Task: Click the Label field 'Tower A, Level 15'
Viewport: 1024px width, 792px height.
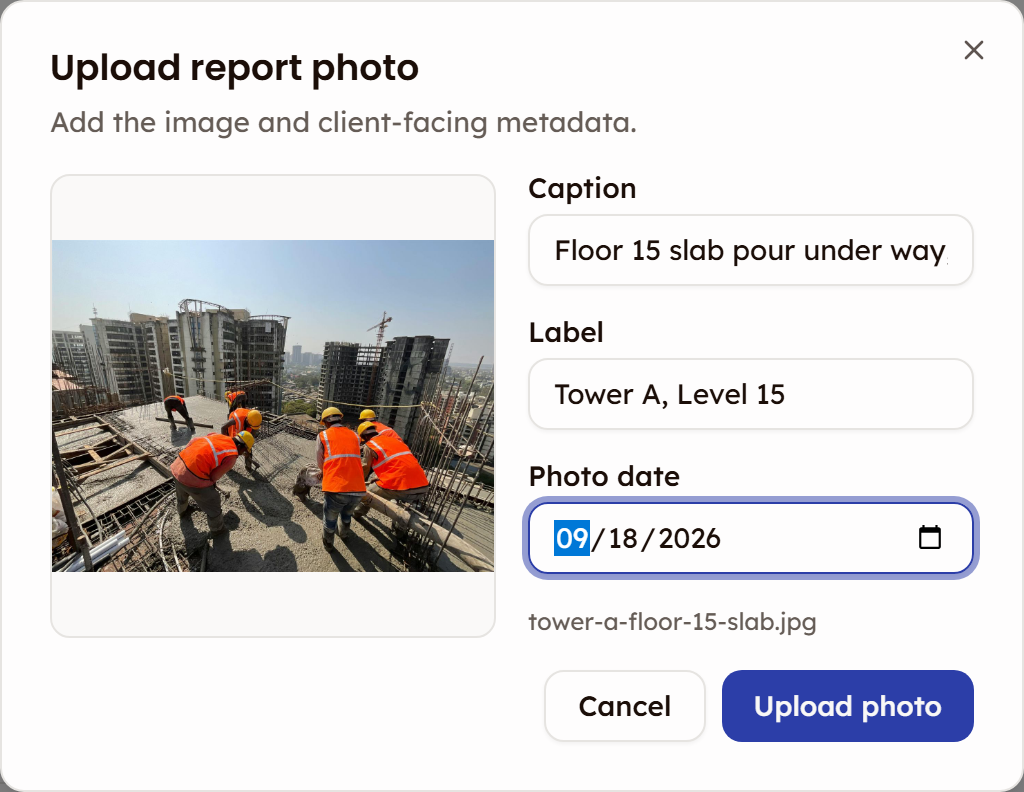Action: click(750, 394)
